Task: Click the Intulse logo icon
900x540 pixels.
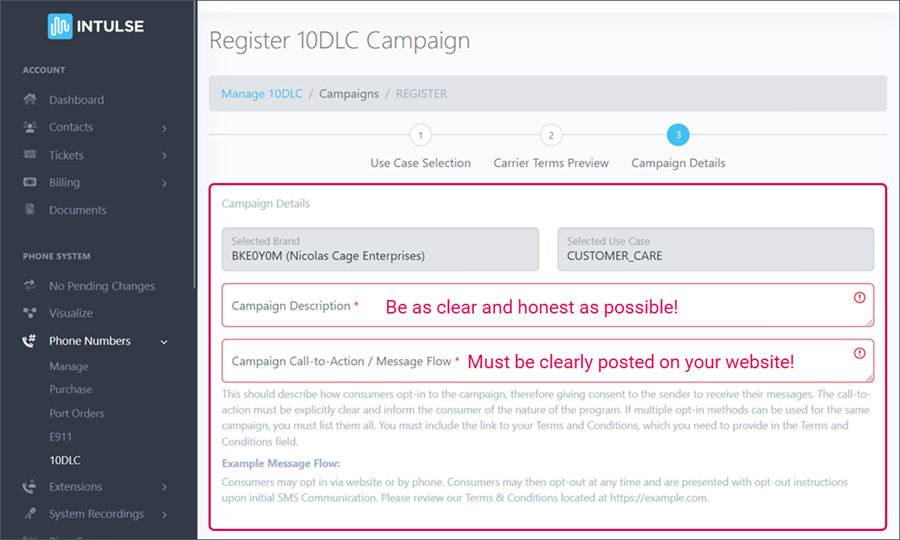Action: pyautogui.click(x=60, y=27)
